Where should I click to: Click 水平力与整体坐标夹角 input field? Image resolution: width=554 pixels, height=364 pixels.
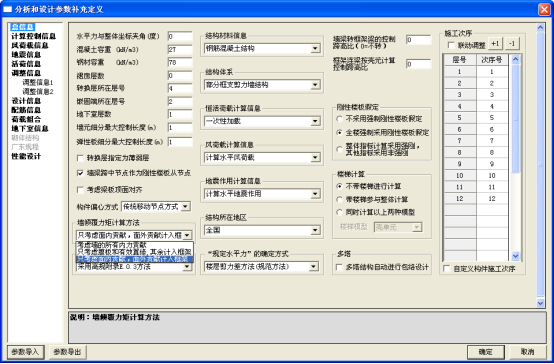pos(180,36)
